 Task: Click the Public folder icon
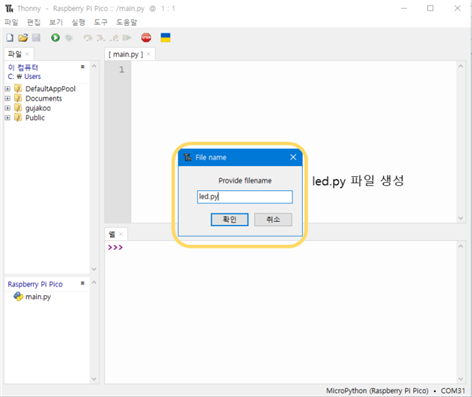(18, 118)
